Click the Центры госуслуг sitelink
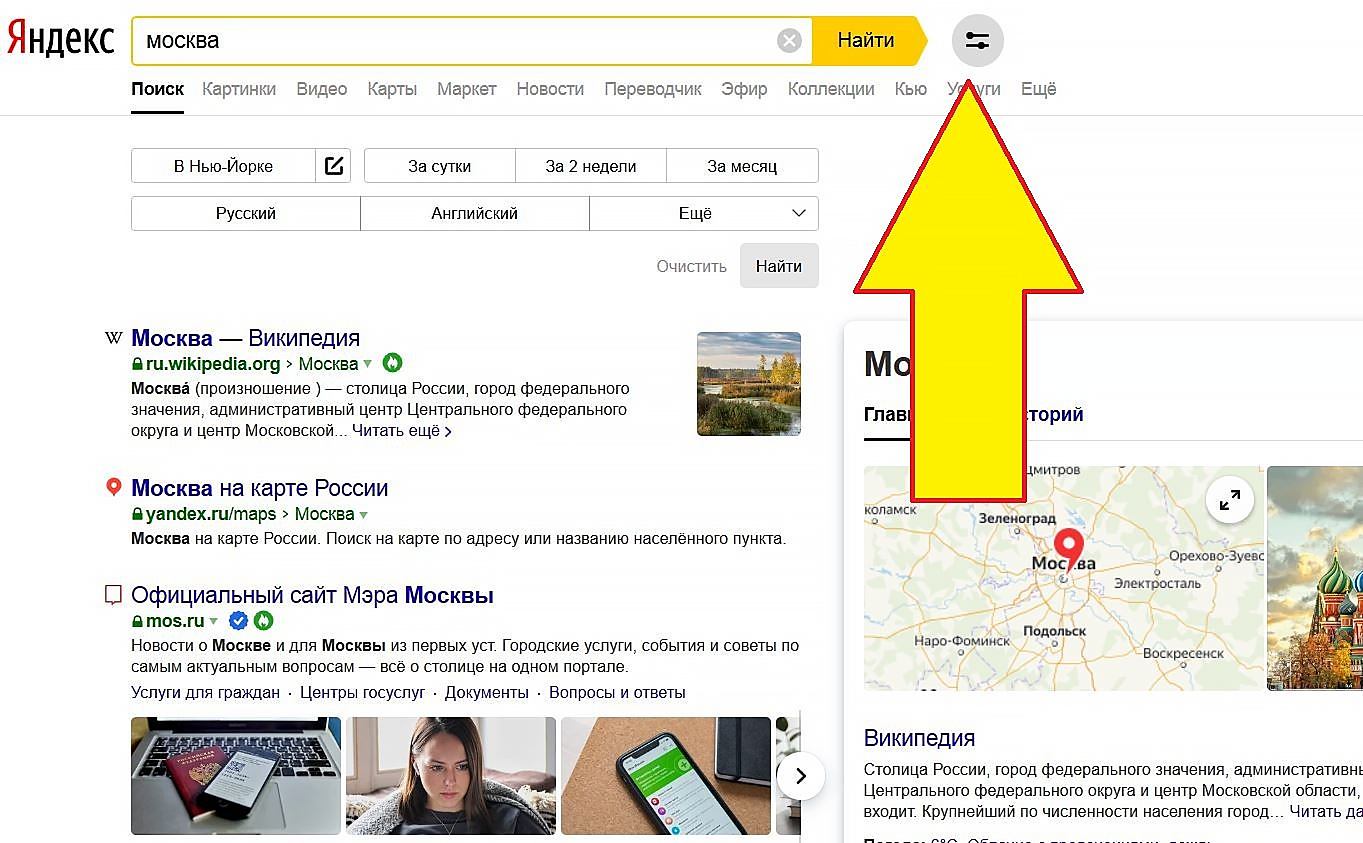1363x843 pixels. tap(362, 692)
